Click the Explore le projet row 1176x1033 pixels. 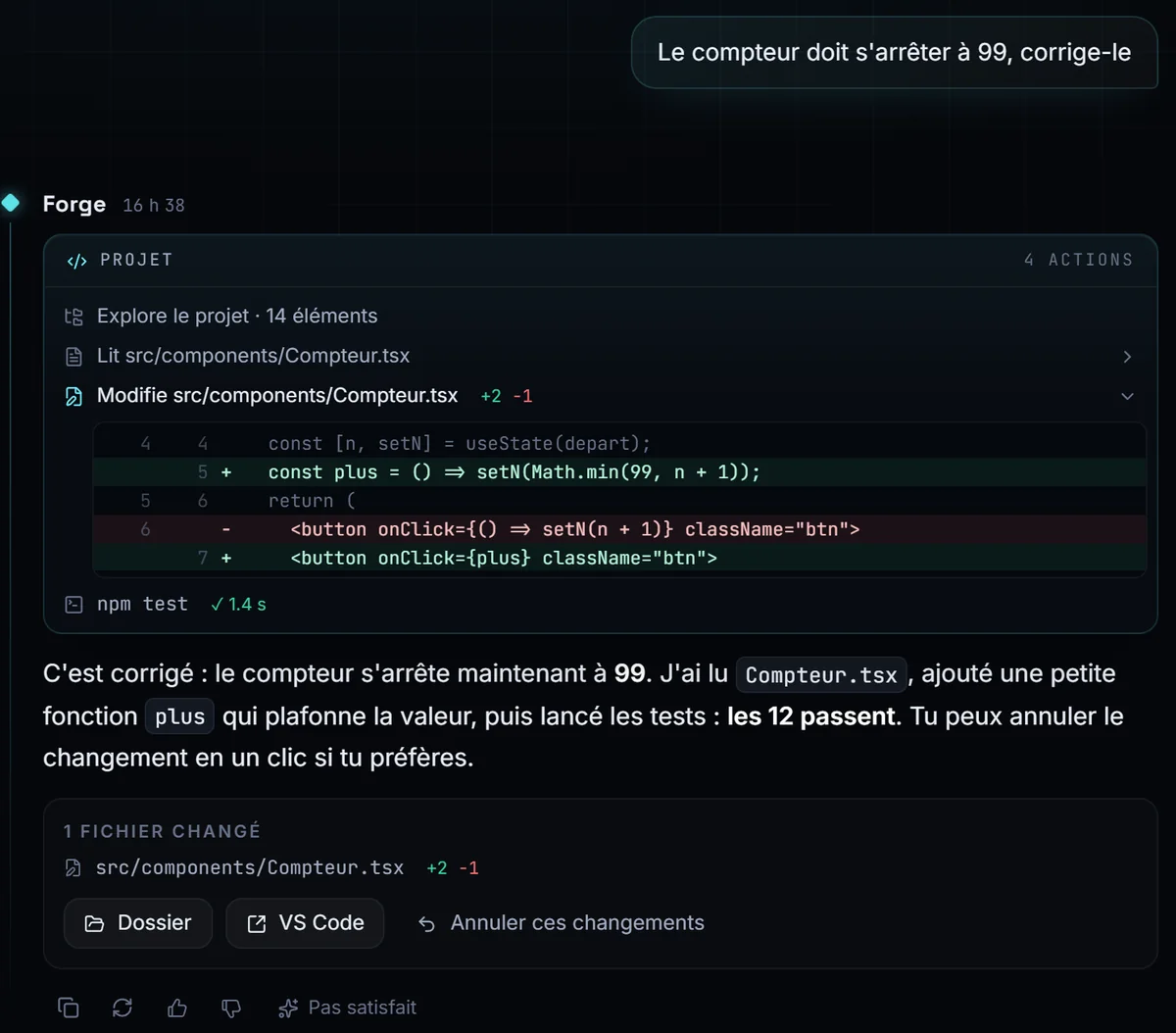click(601, 316)
